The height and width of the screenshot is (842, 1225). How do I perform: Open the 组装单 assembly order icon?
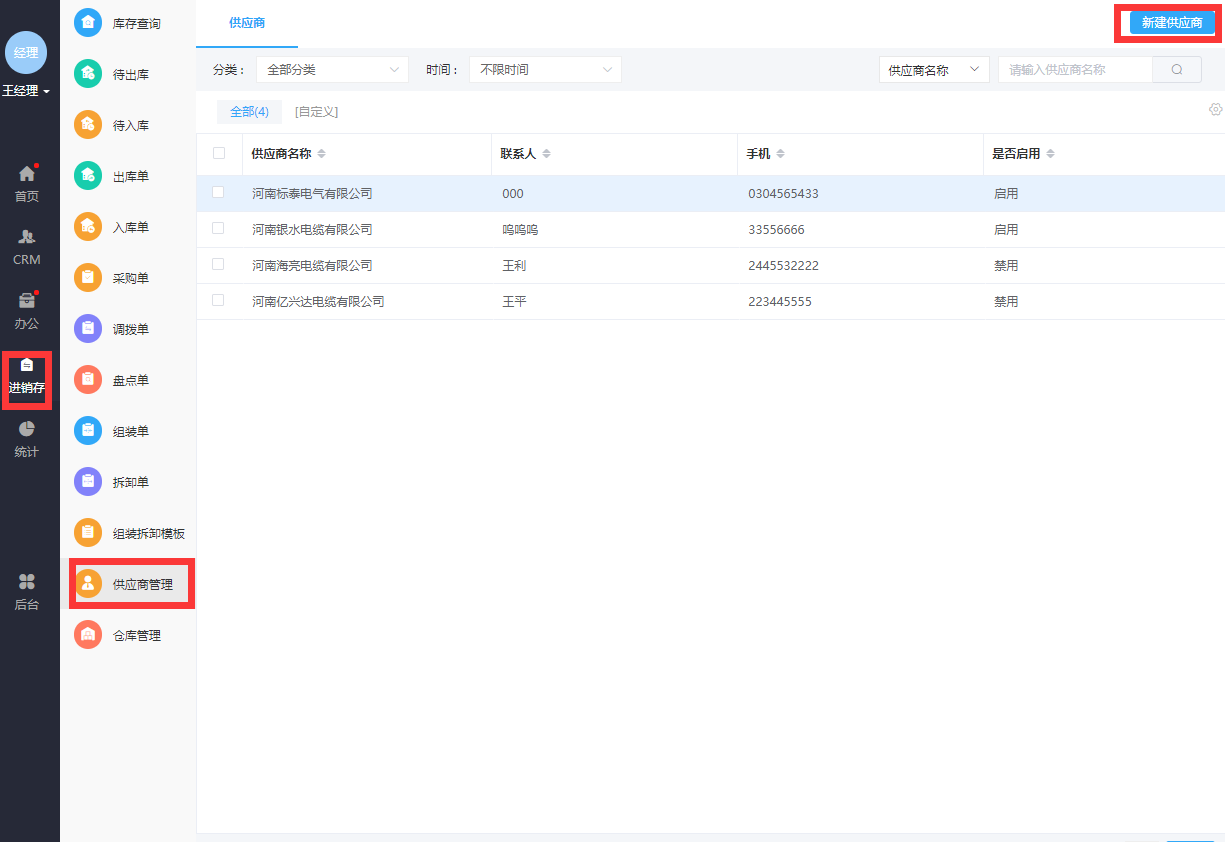[88, 430]
